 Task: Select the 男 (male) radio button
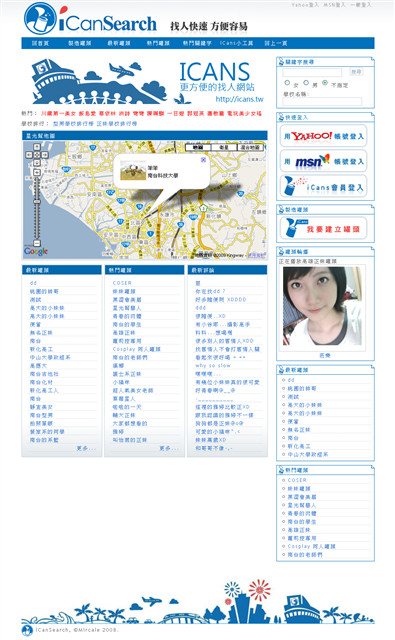[x=306, y=82]
